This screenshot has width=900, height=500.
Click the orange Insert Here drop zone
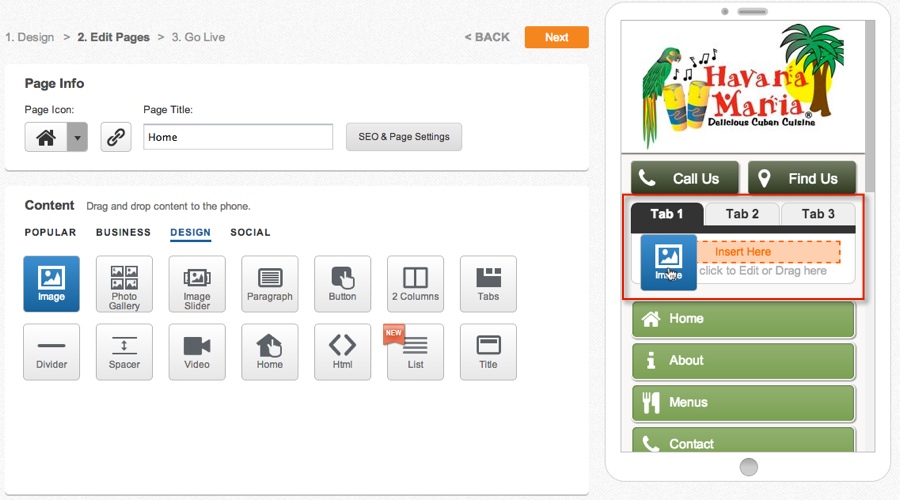click(769, 251)
